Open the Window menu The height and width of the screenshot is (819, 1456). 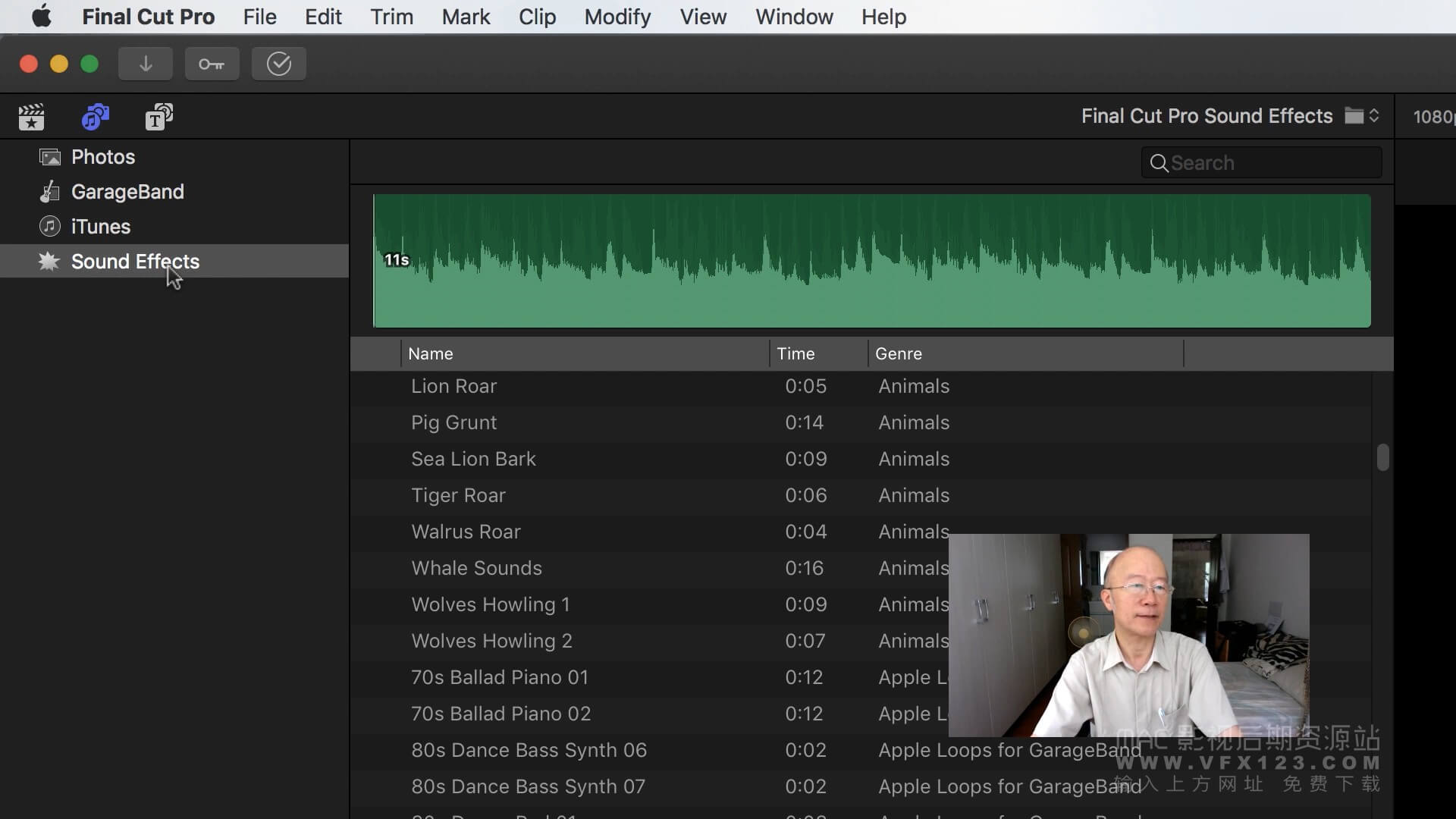[794, 17]
